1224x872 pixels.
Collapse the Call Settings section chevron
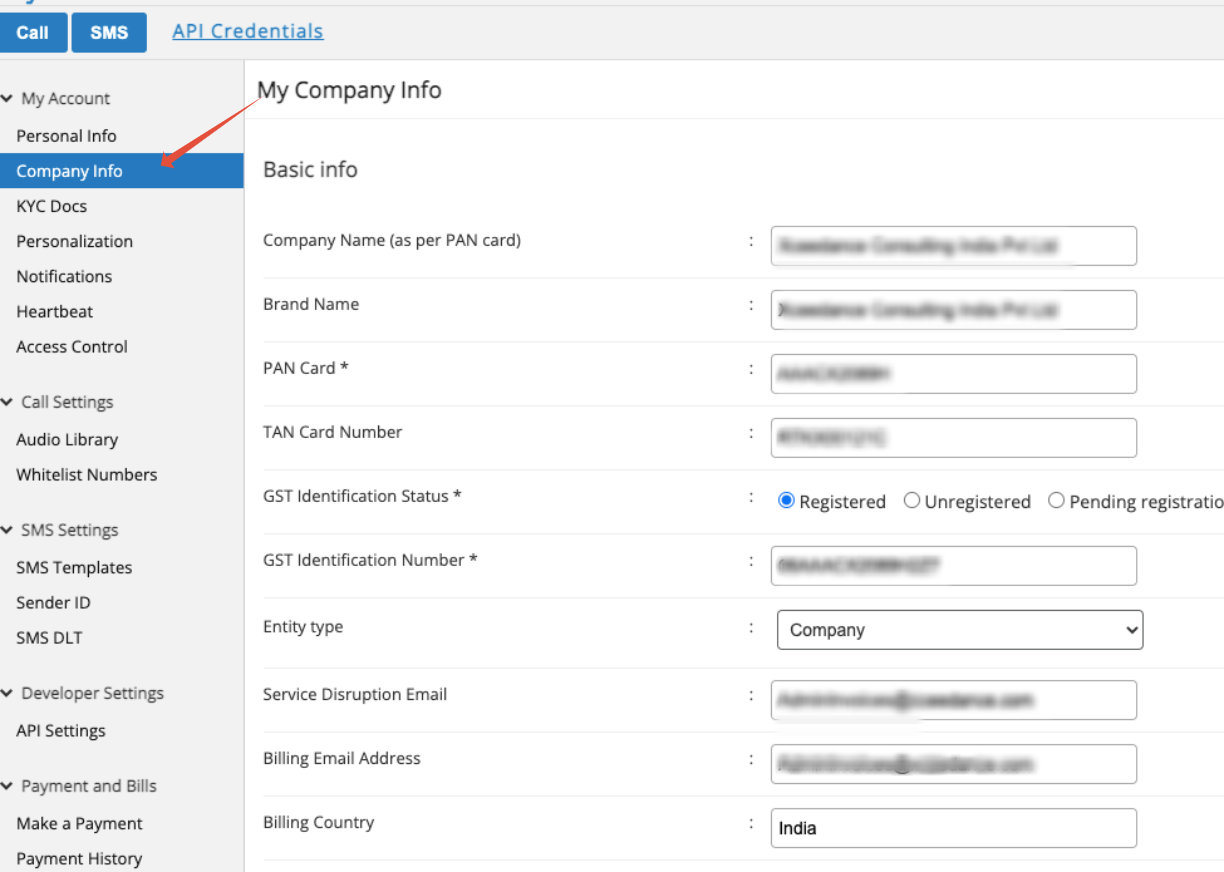(x=8, y=402)
